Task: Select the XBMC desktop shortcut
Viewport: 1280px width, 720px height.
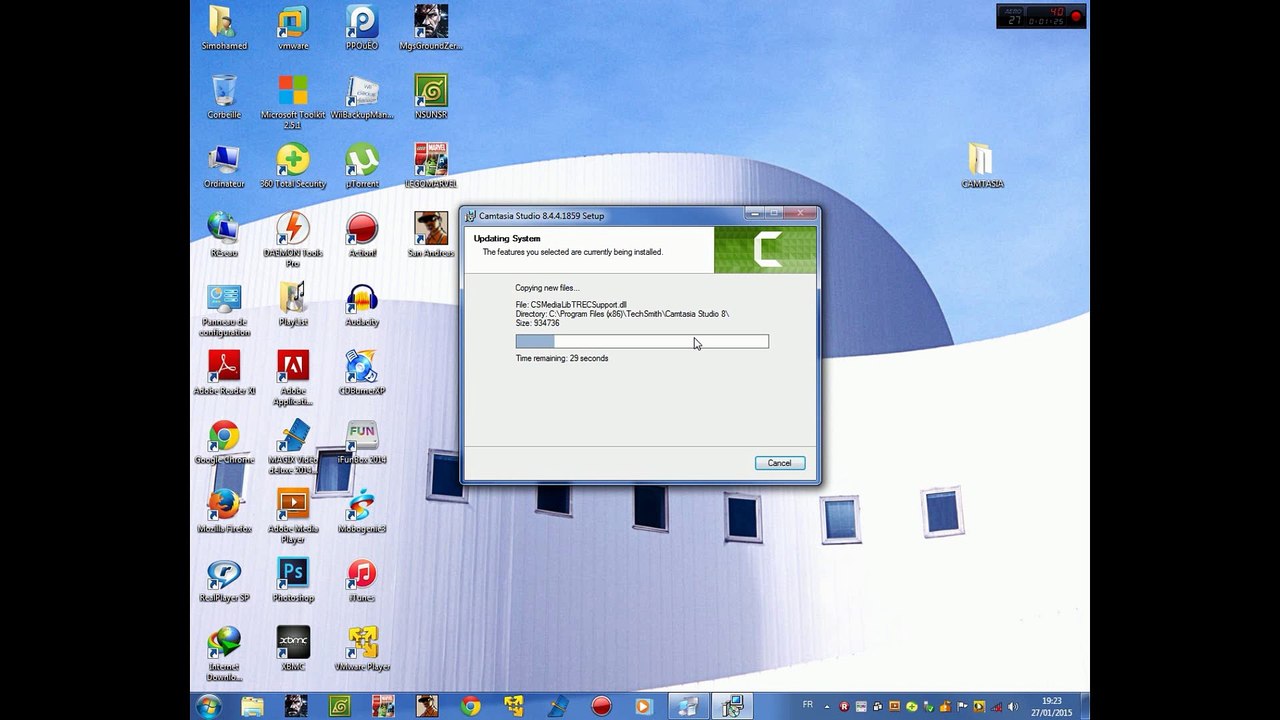Action: click(x=293, y=648)
